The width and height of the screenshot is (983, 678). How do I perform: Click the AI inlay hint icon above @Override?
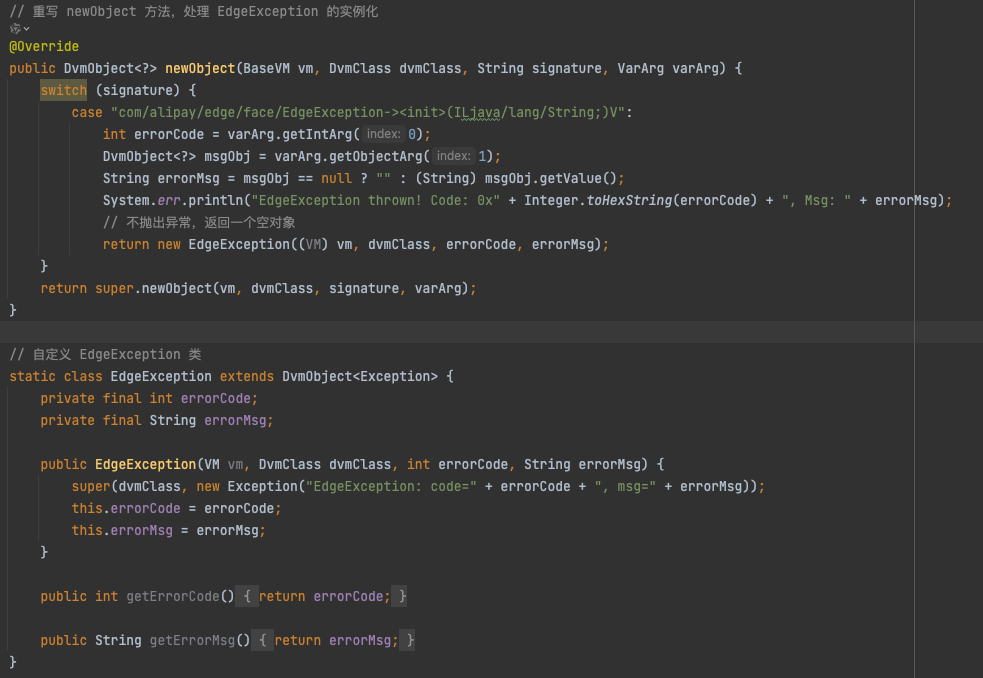[x=15, y=29]
